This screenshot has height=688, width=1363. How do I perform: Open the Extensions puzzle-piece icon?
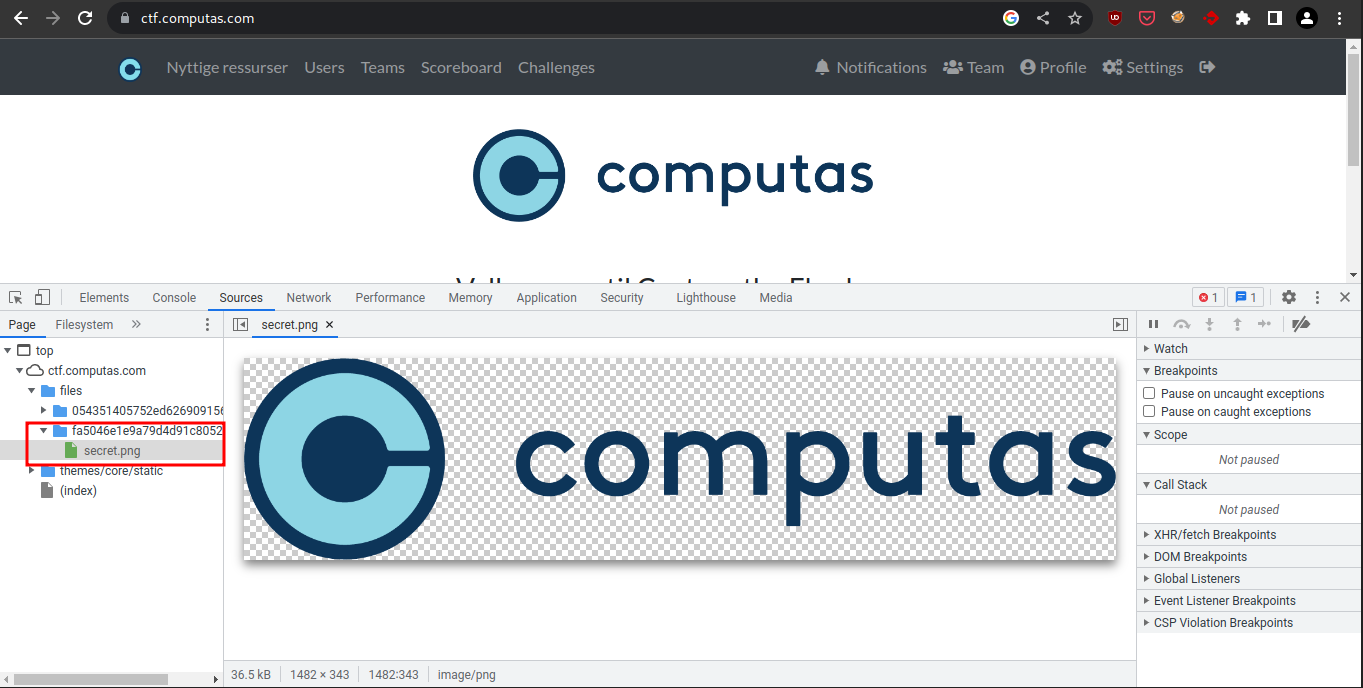[1243, 18]
